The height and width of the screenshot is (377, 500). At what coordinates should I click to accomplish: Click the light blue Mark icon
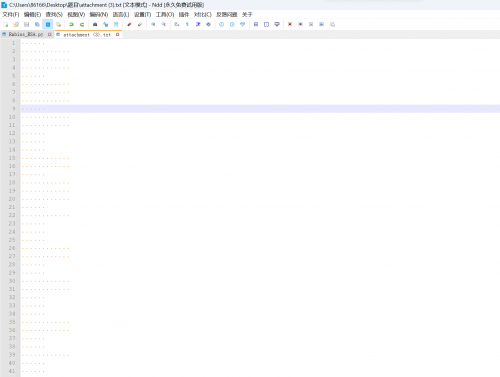116,24
